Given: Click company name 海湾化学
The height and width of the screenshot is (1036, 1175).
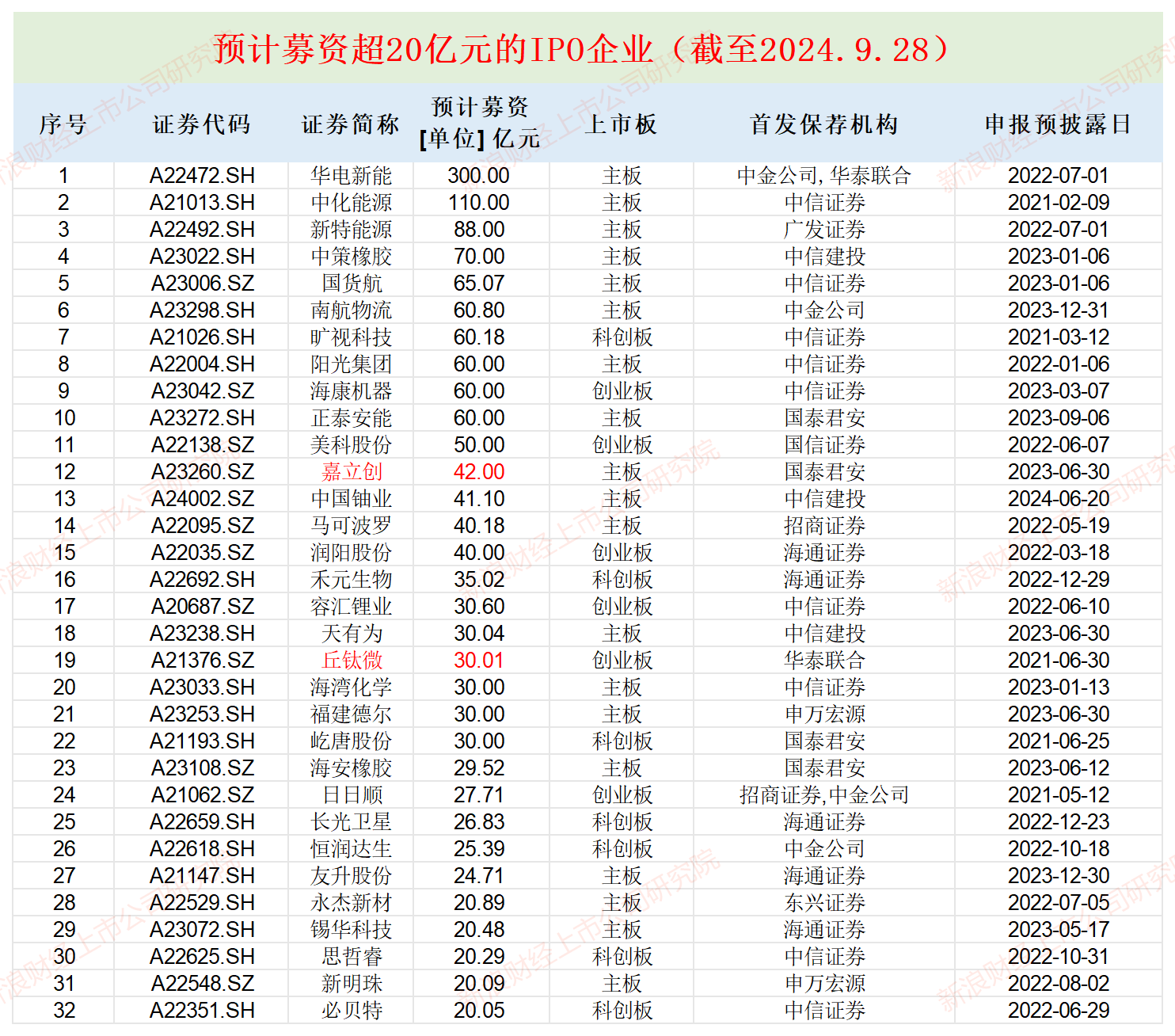Looking at the screenshot, I should 351,687.
